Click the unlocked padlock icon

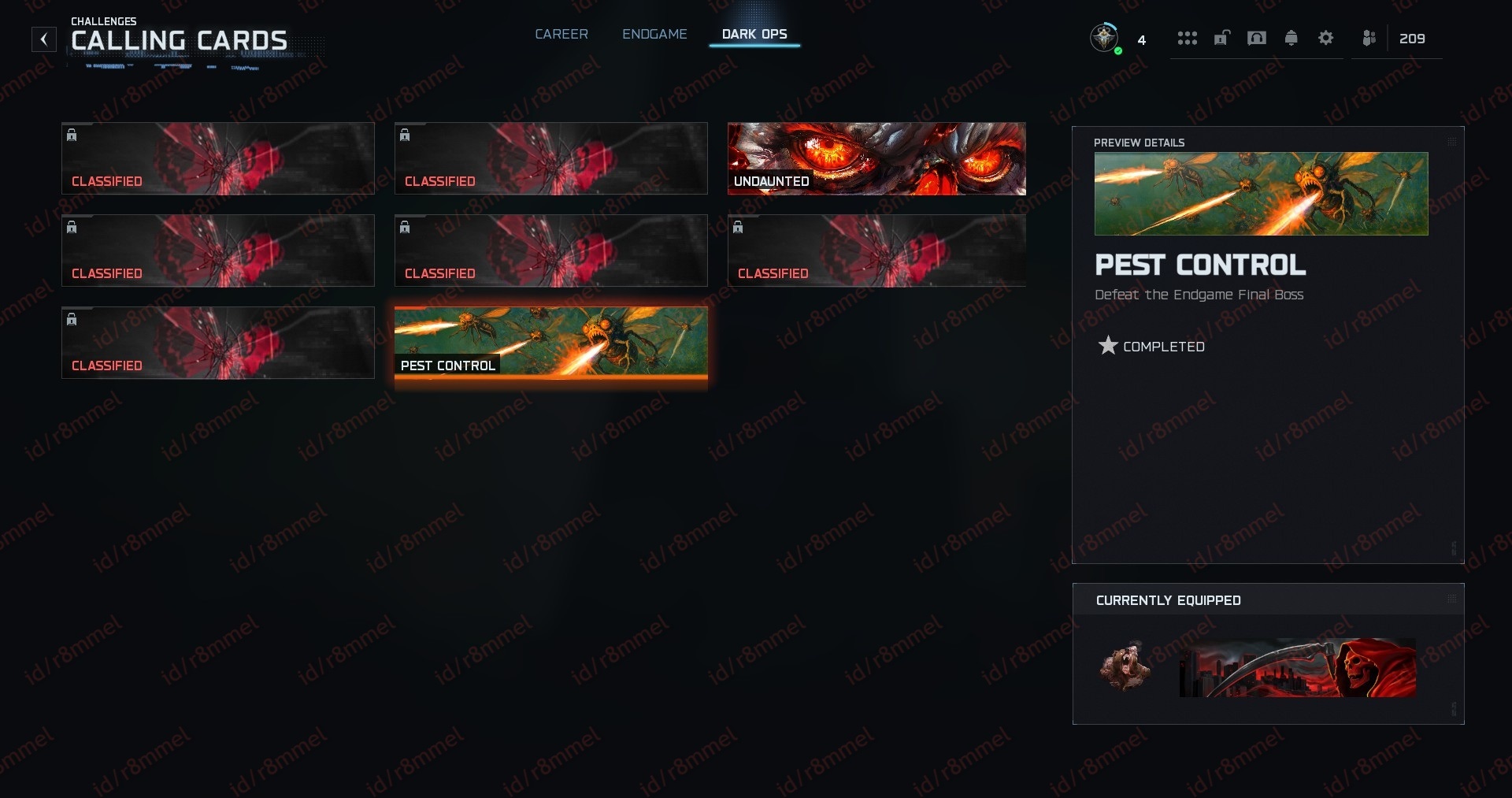click(1221, 38)
